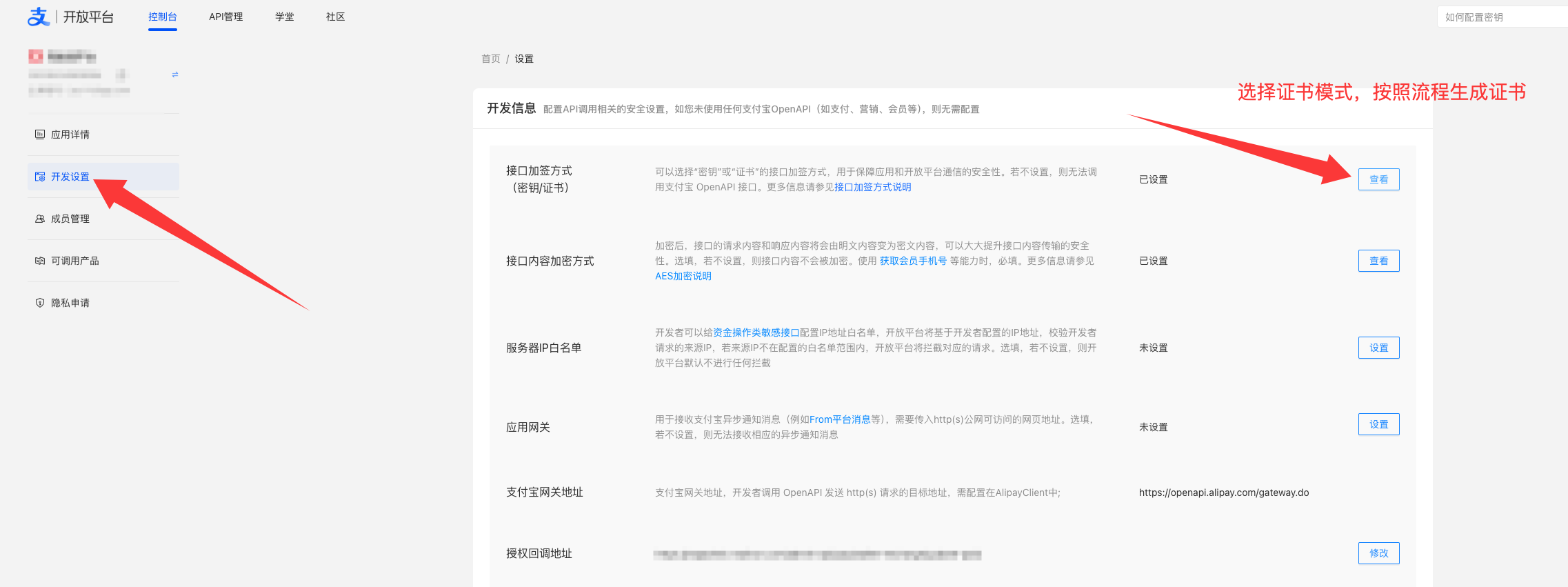Click the Alipay logo icon
Image resolution: width=1568 pixels, height=587 pixels.
(x=39, y=17)
